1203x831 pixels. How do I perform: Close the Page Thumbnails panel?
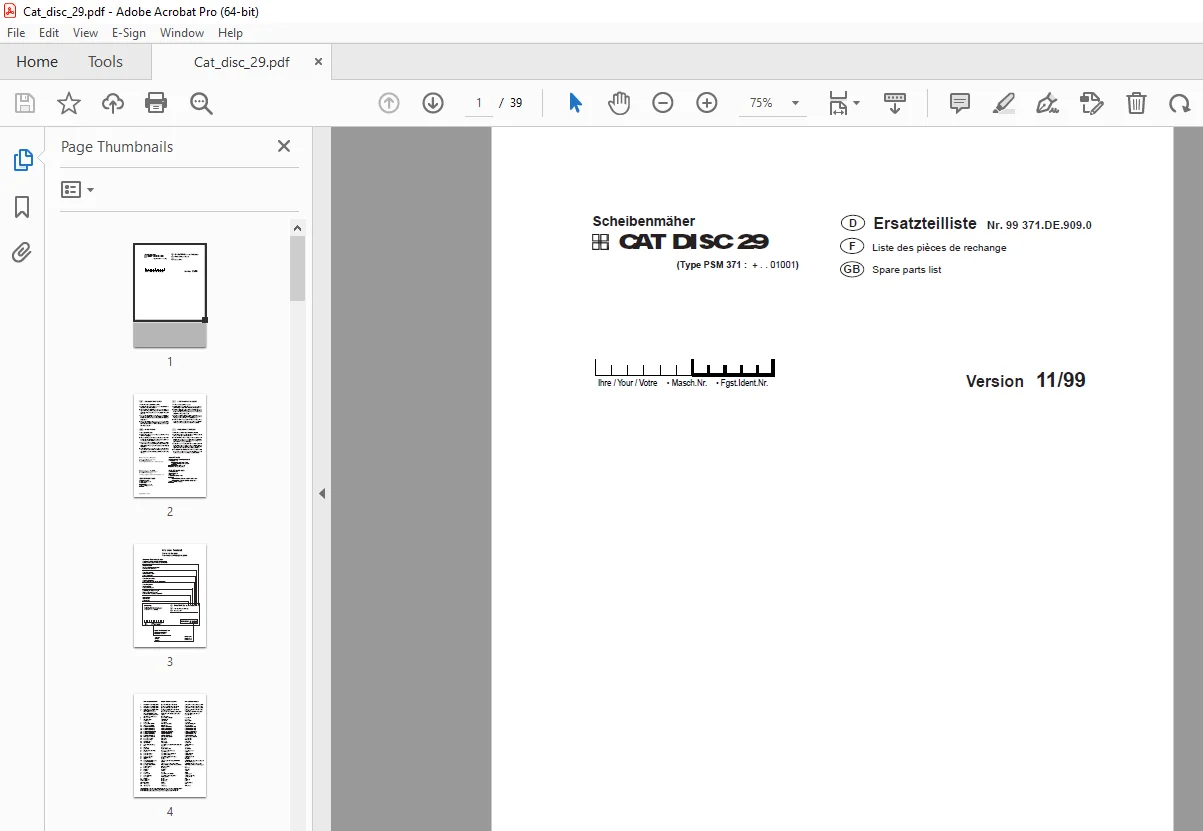click(x=284, y=146)
